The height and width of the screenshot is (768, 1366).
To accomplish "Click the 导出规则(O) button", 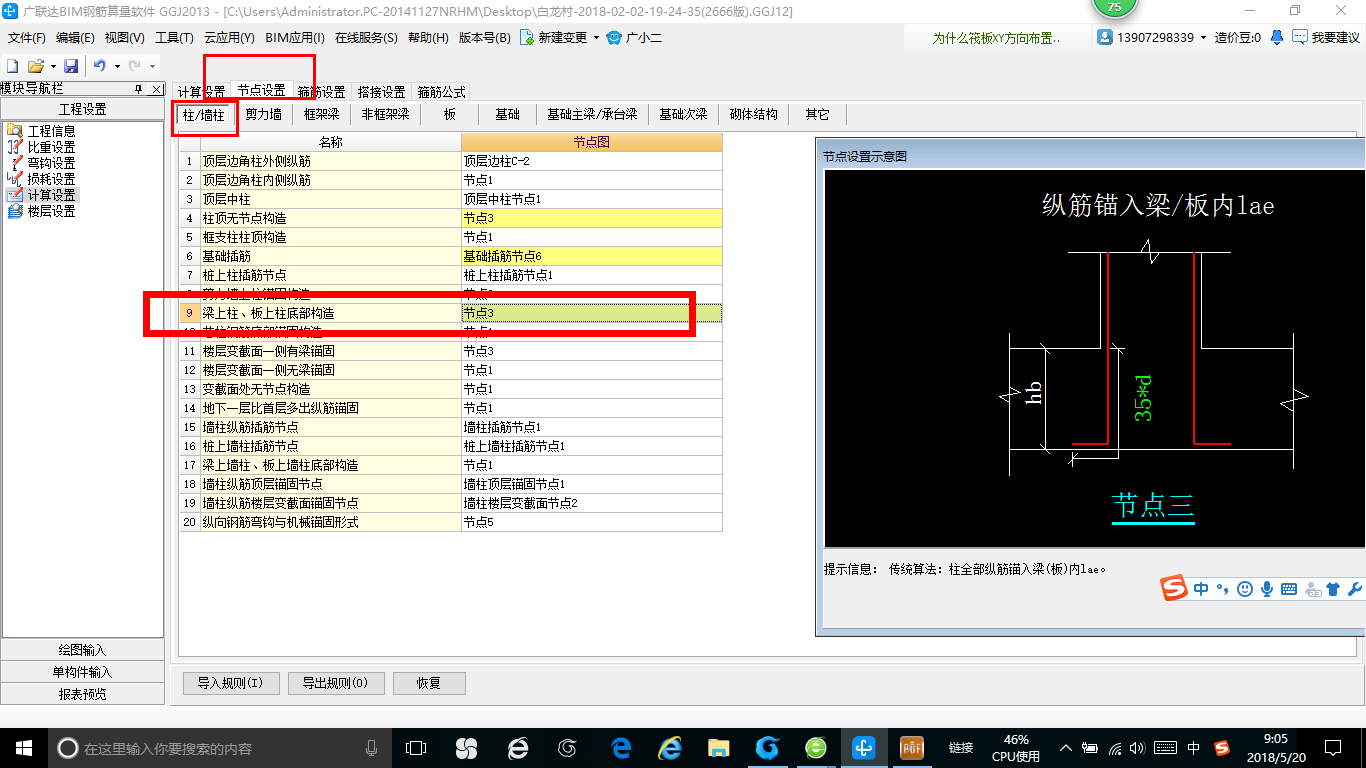I will pyautogui.click(x=335, y=683).
